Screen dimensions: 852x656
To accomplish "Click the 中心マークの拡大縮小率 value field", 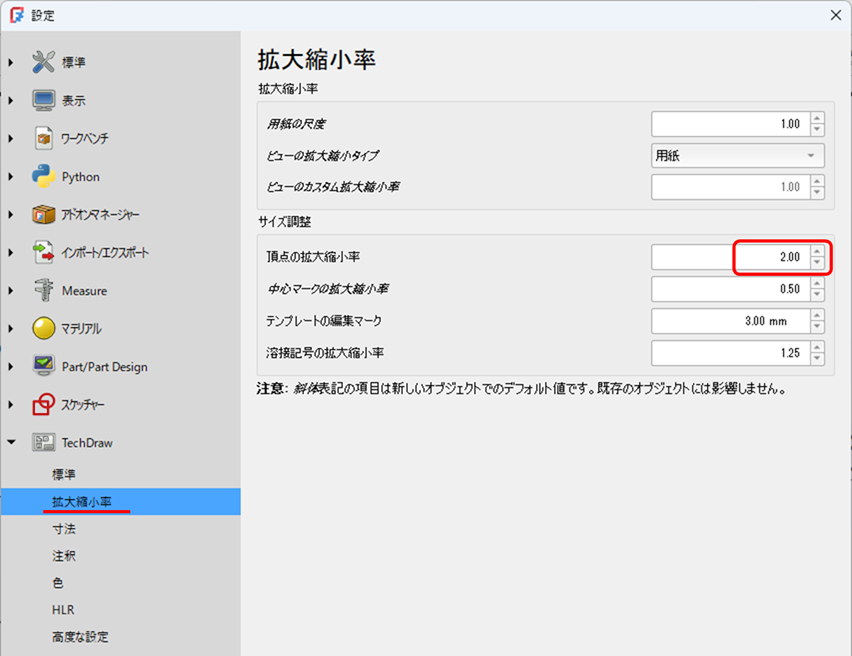I will coord(730,289).
